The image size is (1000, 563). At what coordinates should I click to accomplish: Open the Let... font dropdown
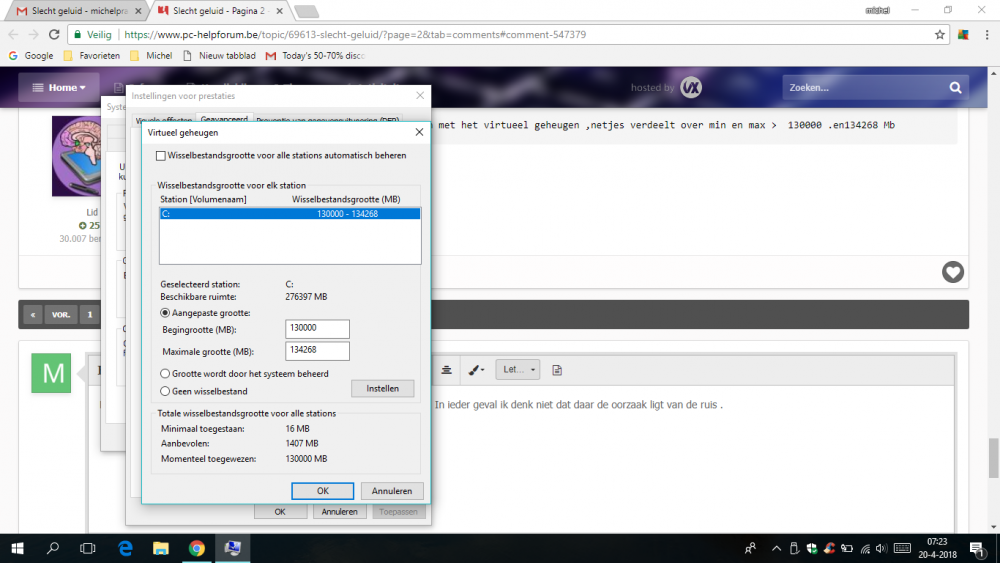click(518, 369)
